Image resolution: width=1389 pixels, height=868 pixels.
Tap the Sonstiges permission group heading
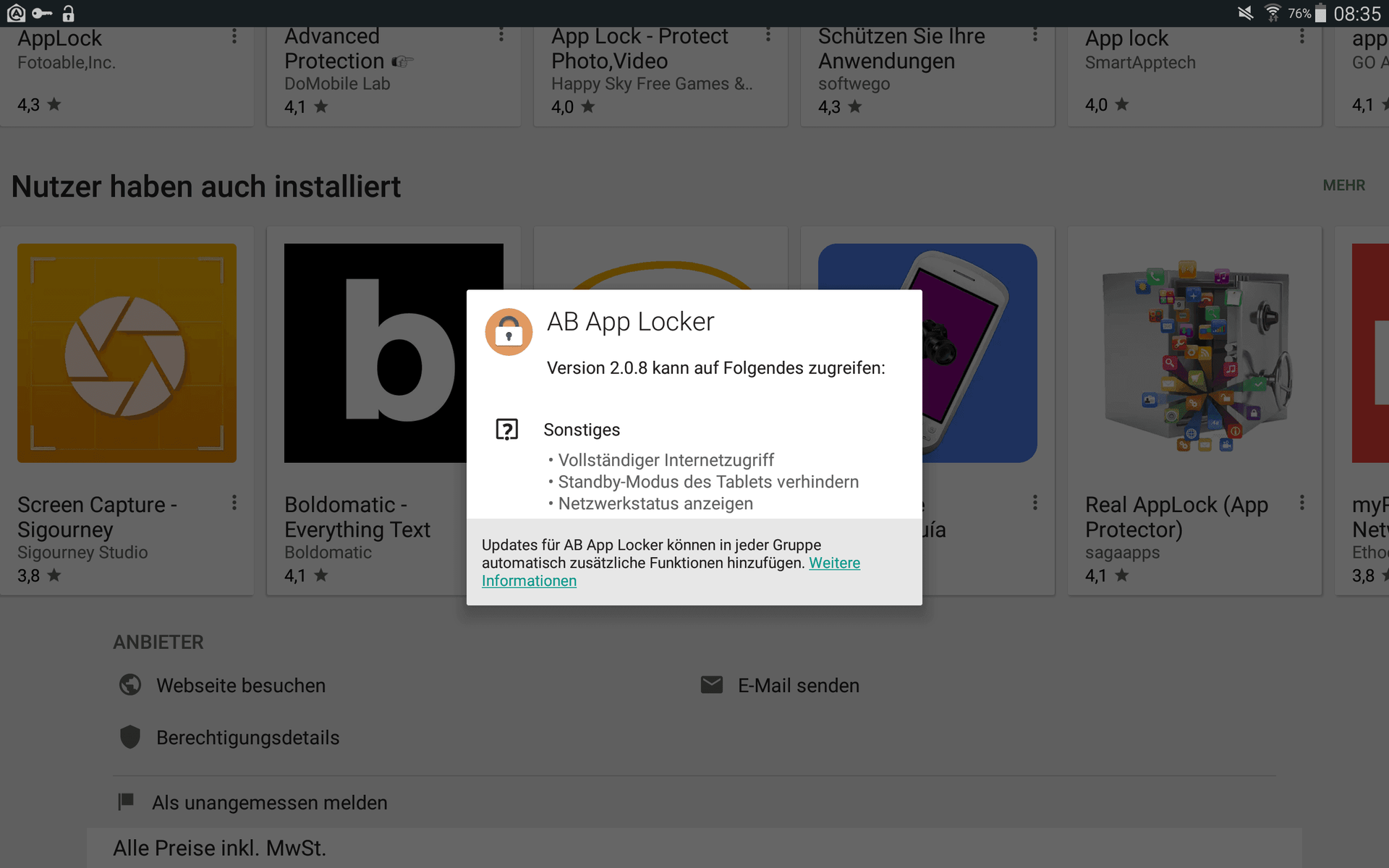[x=582, y=430]
